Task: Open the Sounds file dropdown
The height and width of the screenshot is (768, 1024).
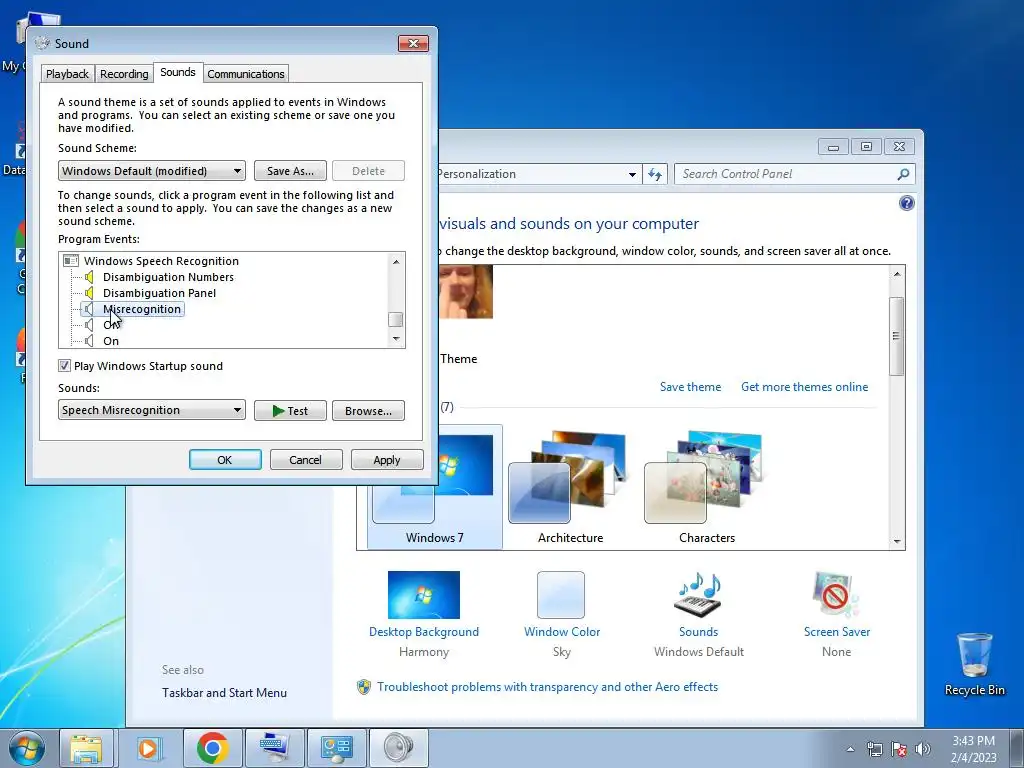Action: click(x=152, y=410)
